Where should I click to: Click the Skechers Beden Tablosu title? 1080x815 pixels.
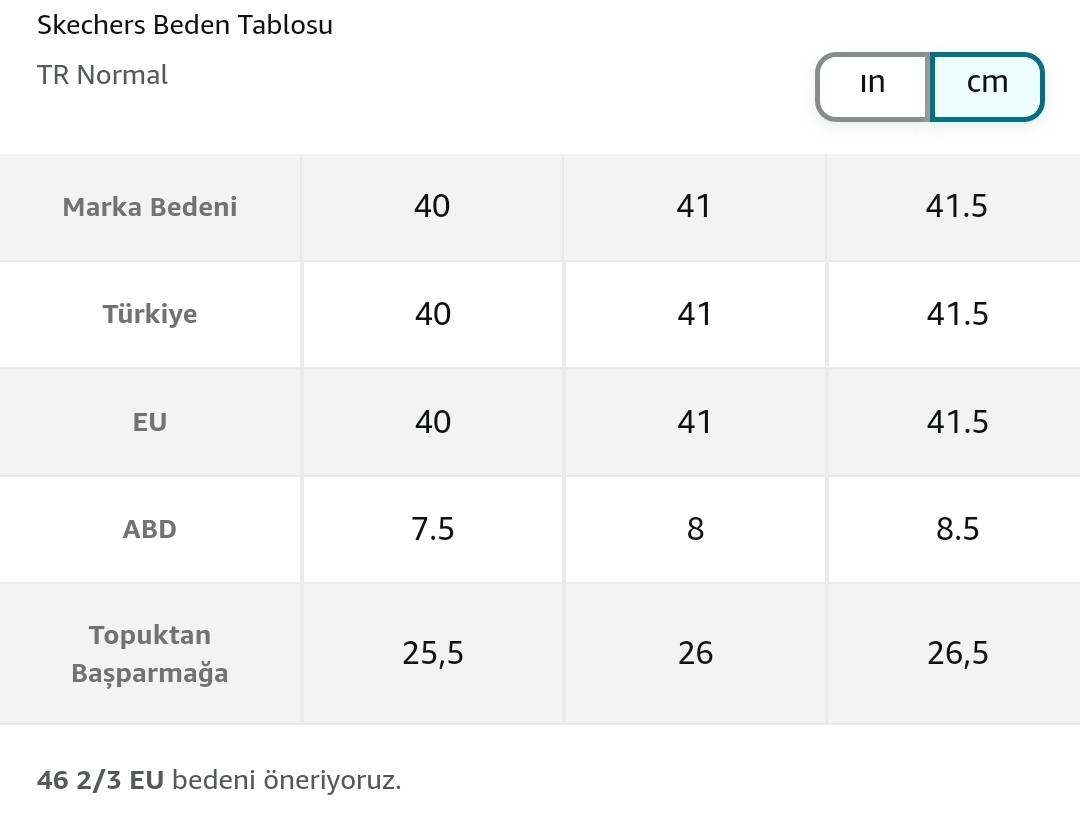185,25
